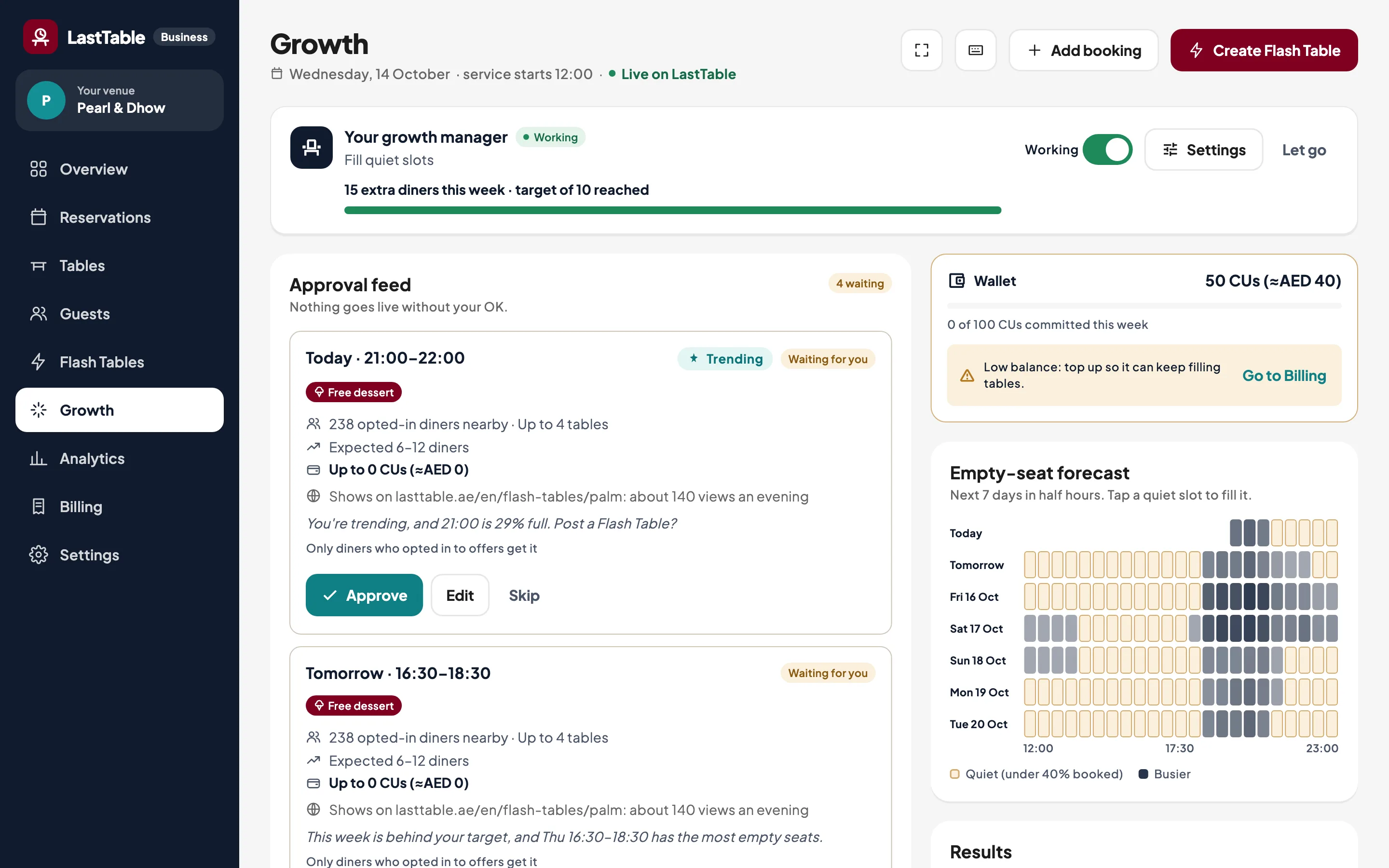Screen dimensions: 1389x868
Task: Click the Results section heading
Action: (x=980, y=852)
